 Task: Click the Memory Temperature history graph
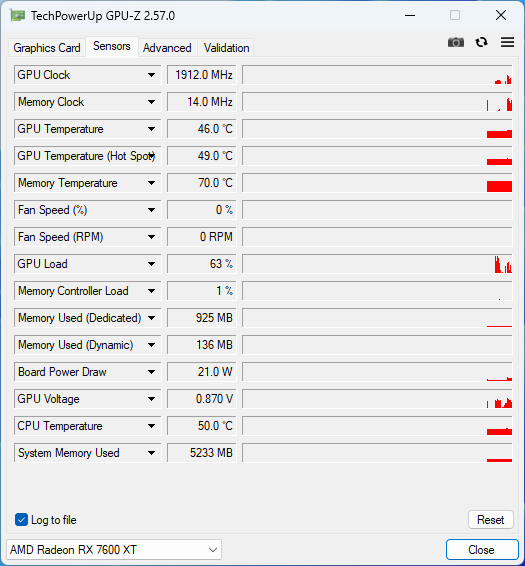[377, 183]
